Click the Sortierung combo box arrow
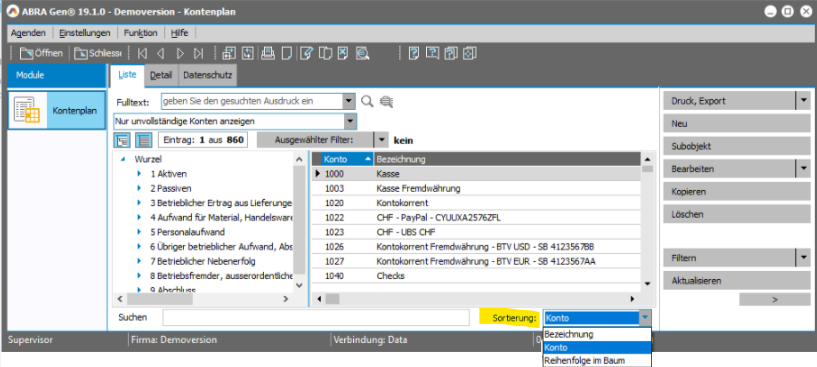Image resolution: width=817 pixels, height=367 pixels. pos(645,318)
